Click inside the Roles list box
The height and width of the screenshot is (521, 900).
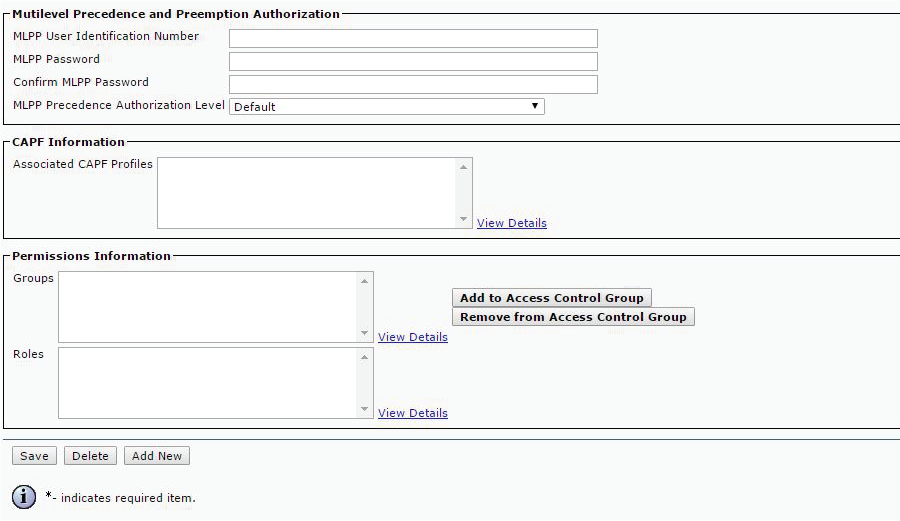pyautogui.click(x=208, y=383)
